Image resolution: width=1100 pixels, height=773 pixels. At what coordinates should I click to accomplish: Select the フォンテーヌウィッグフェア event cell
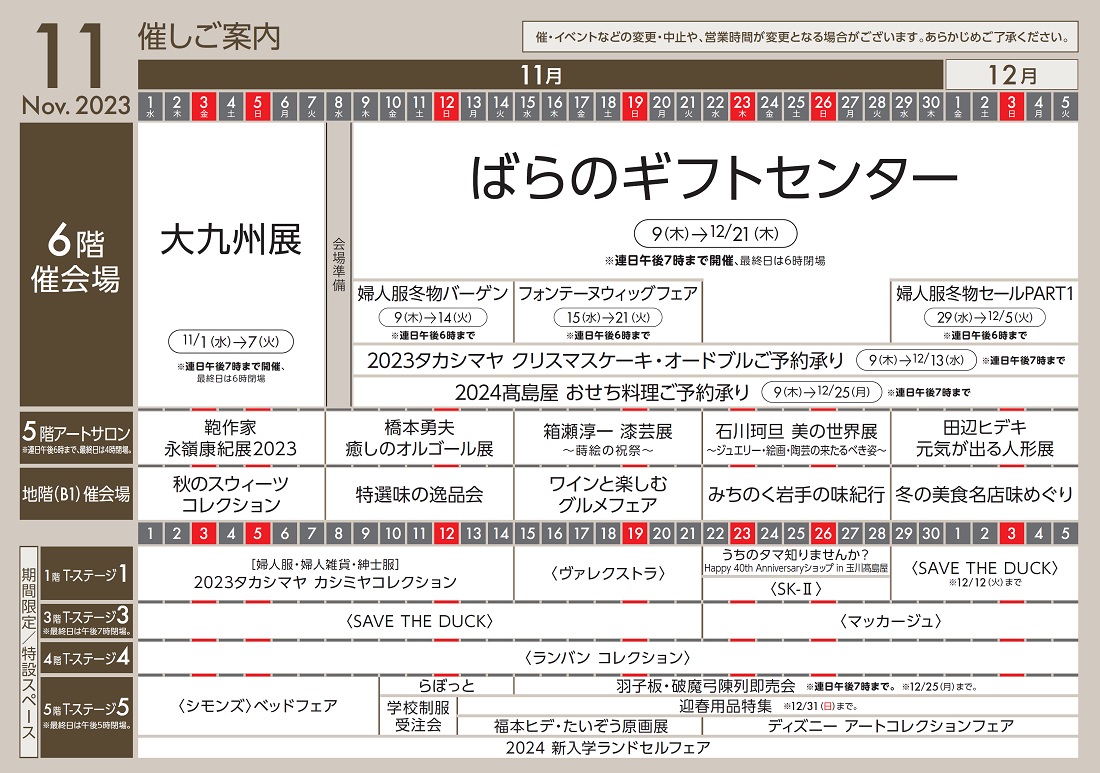(608, 312)
